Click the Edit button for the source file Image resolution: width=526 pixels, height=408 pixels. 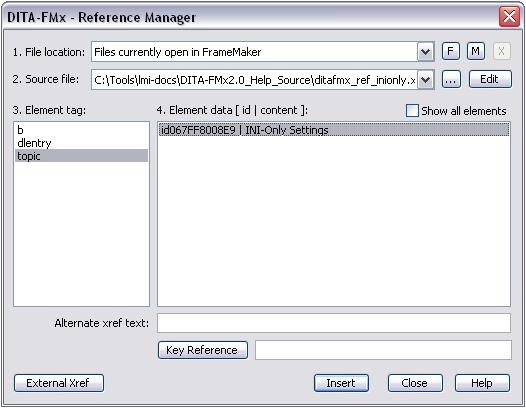tap(490, 80)
